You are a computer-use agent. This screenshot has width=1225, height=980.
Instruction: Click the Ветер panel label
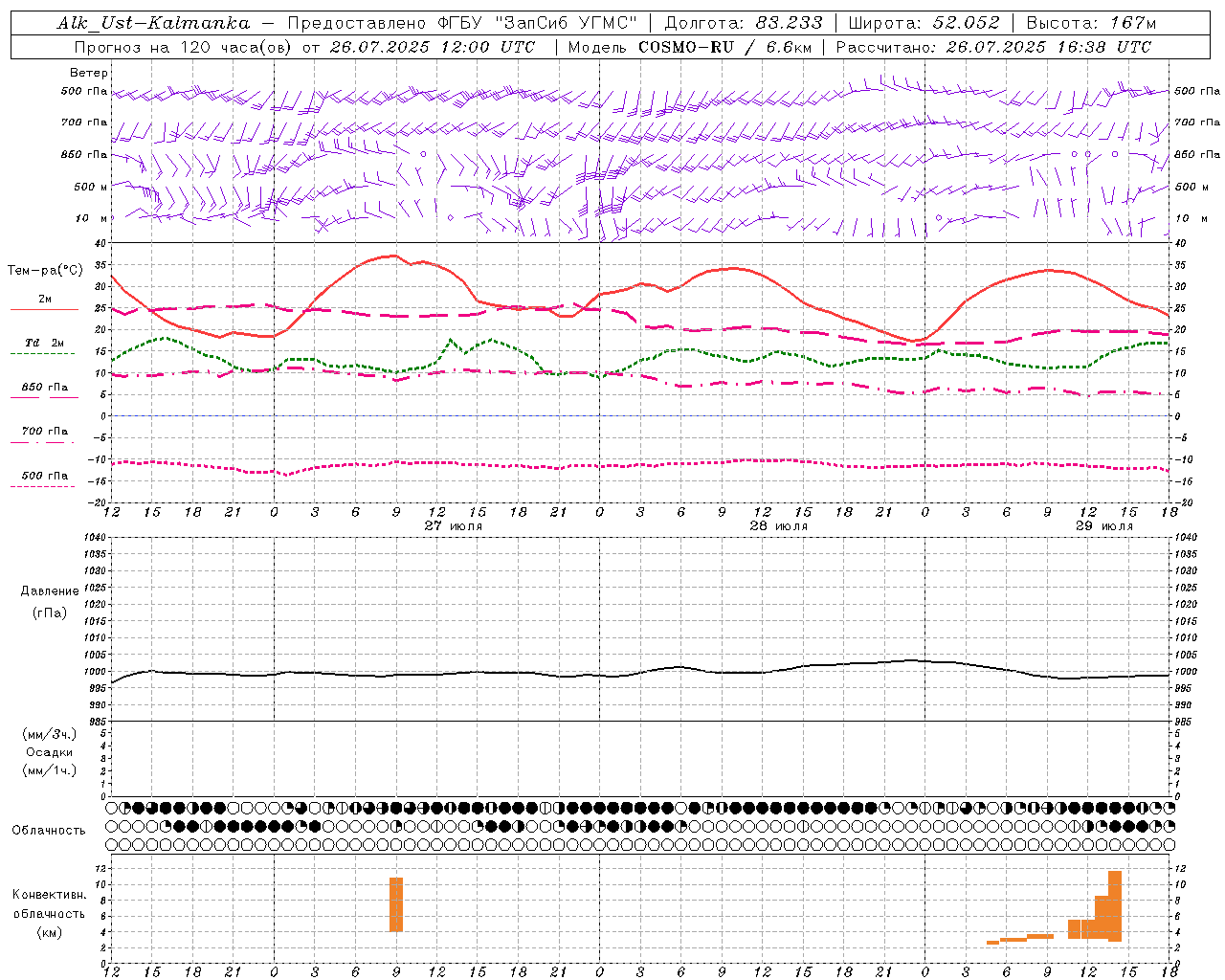tap(89, 73)
